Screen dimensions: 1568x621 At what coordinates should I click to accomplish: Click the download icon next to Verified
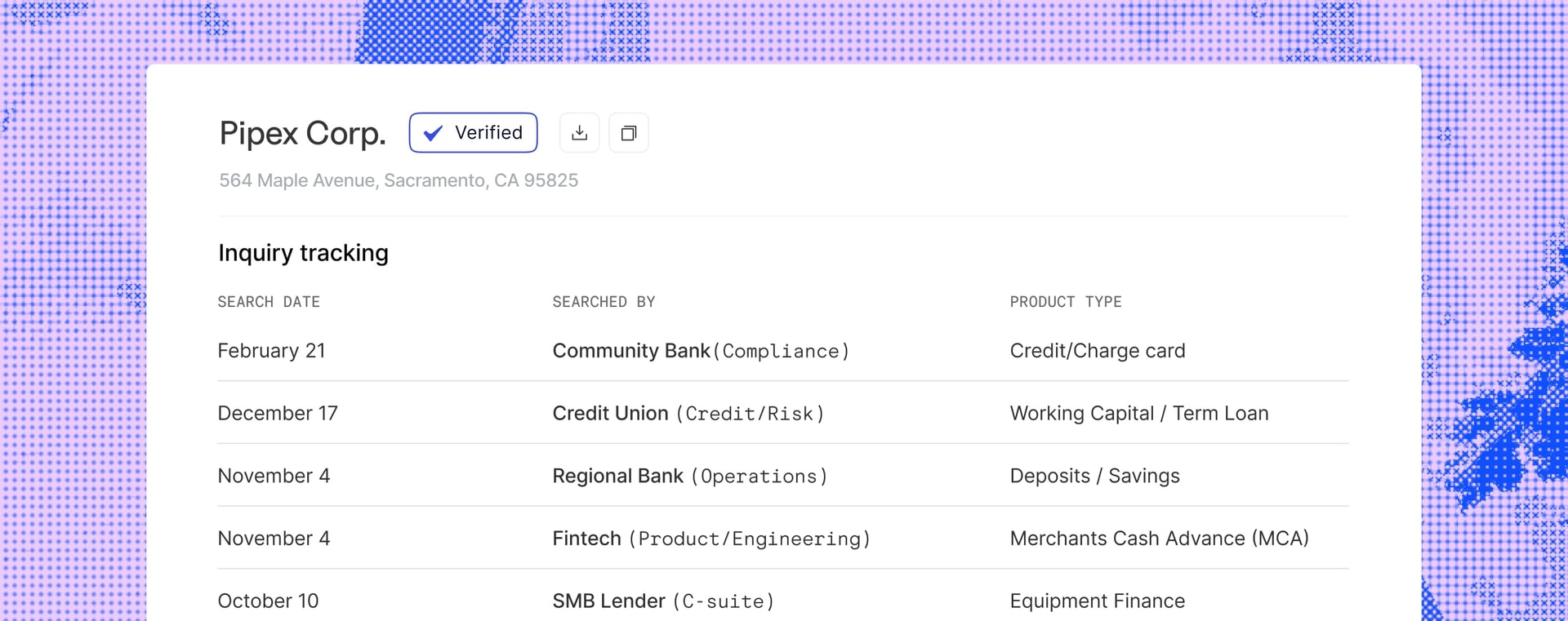(579, 133)
